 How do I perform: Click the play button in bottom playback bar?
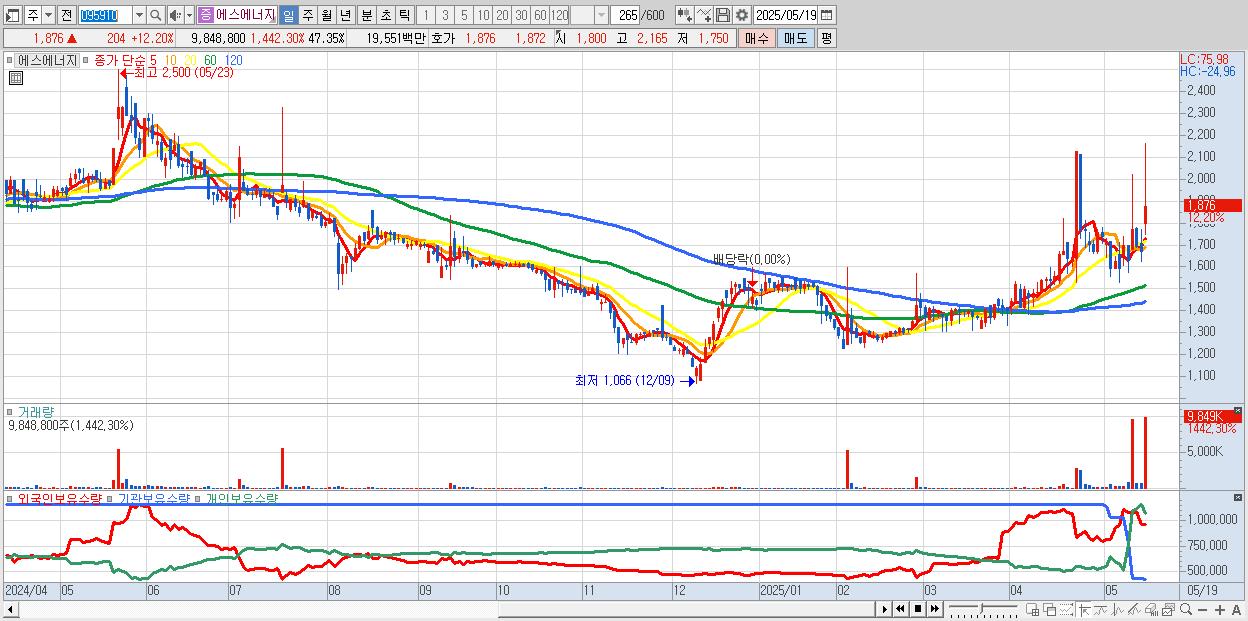click(x=885, y=609)
